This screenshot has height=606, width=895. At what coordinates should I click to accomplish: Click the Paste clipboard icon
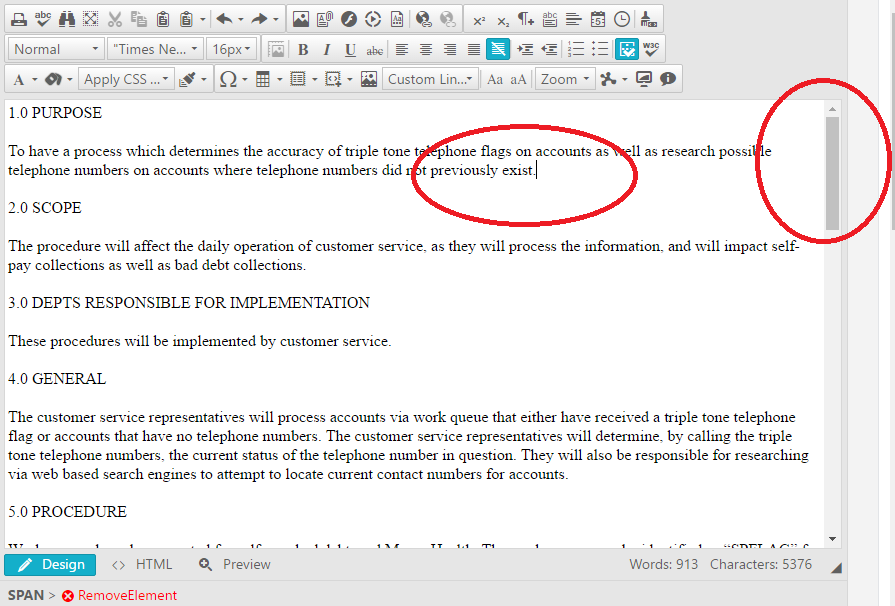point(163,19)
